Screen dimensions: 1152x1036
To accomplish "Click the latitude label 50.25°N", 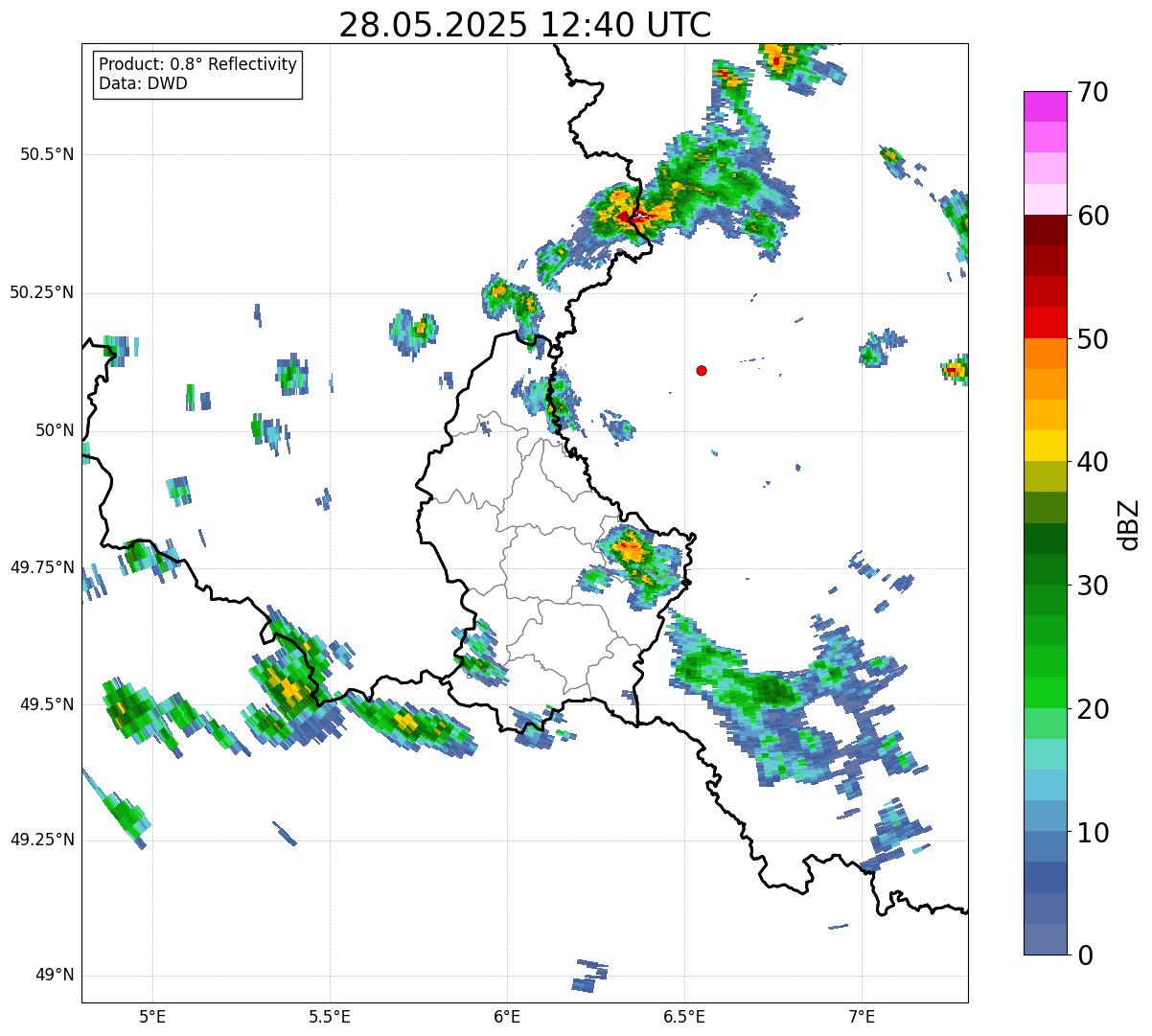I will [x=42, y=292].
